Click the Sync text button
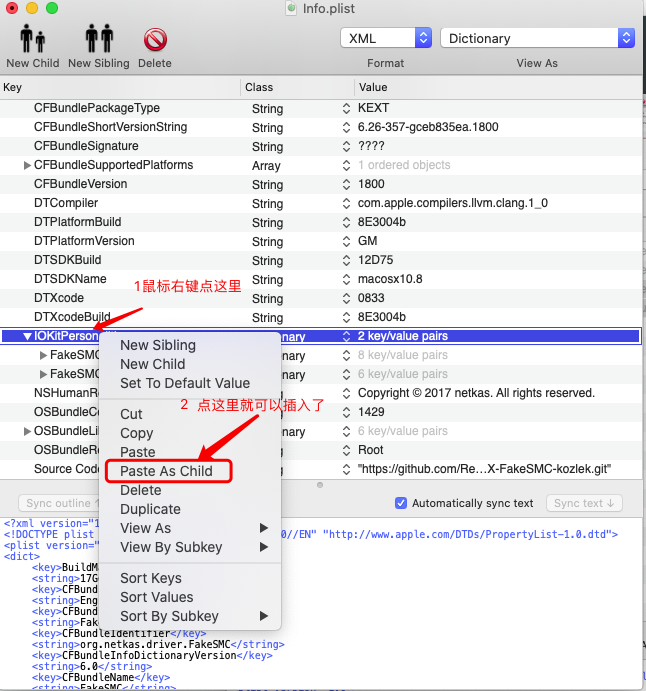The width and height of the screenshot is (646, 691). (x=584, y=503)
